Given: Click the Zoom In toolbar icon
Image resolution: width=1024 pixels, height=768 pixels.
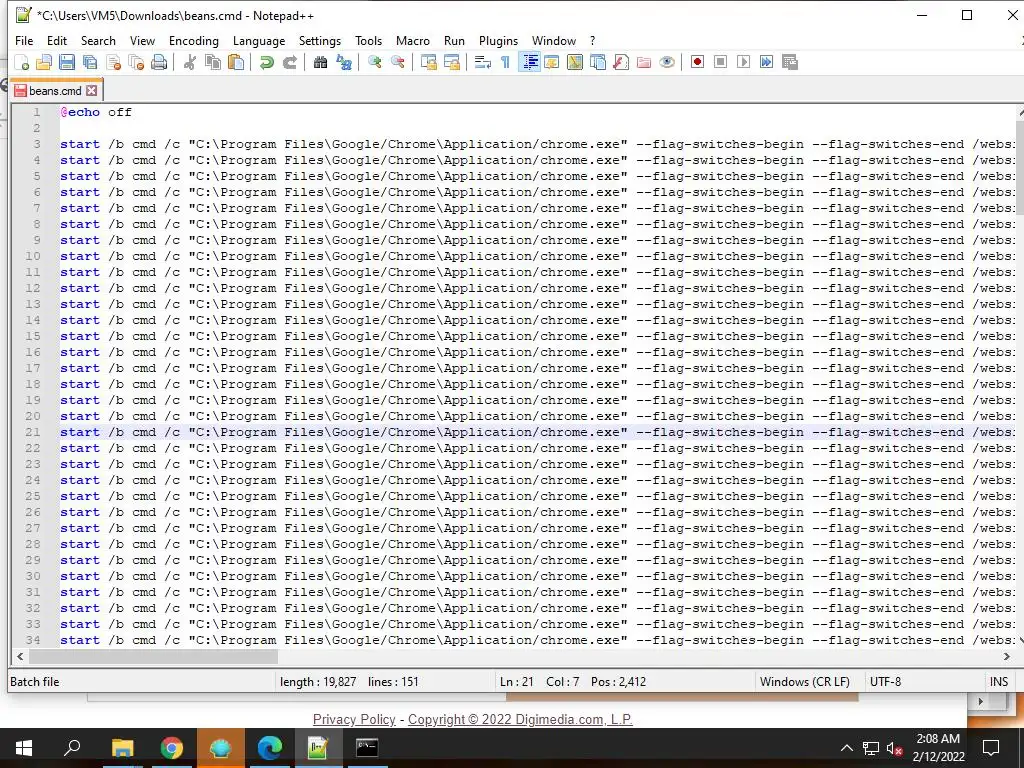Looking at the screenshot, I should 374,63.
